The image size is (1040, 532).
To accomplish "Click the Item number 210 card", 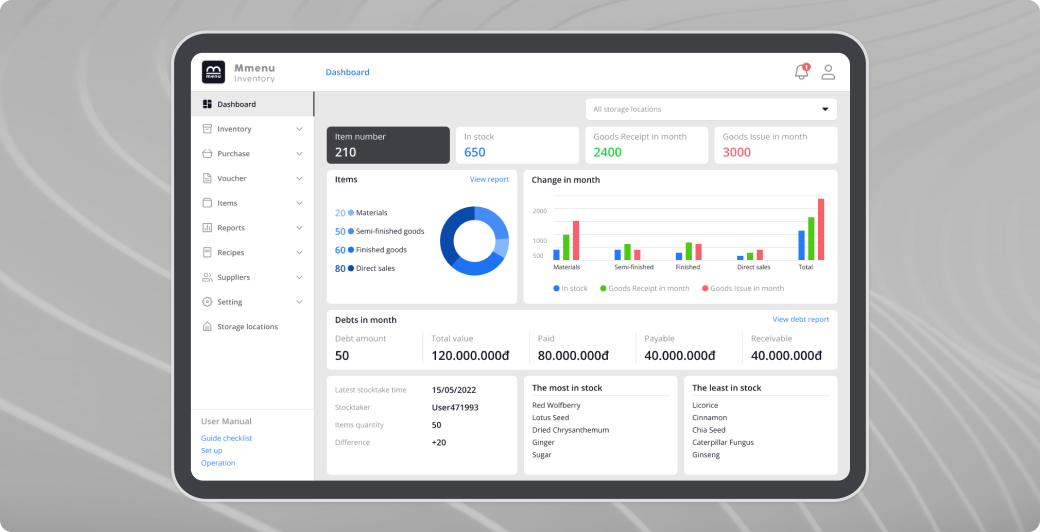I will click(x=388, y=145).
